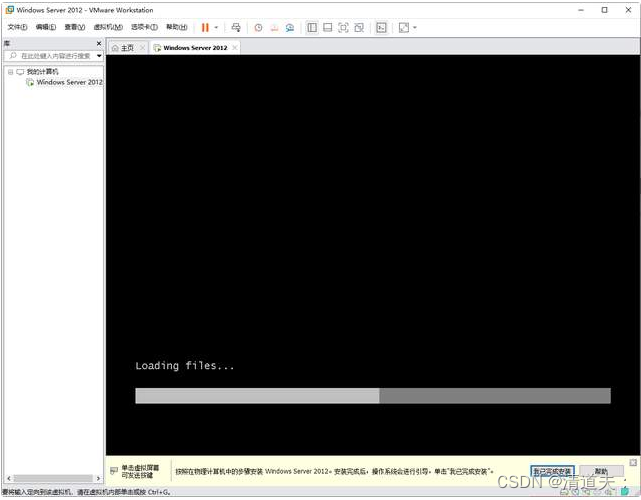This screenshot has width=641, height=500.
Task: Send Ctrl+Alt+Del to the virtual machine
Action: [236, 27]
